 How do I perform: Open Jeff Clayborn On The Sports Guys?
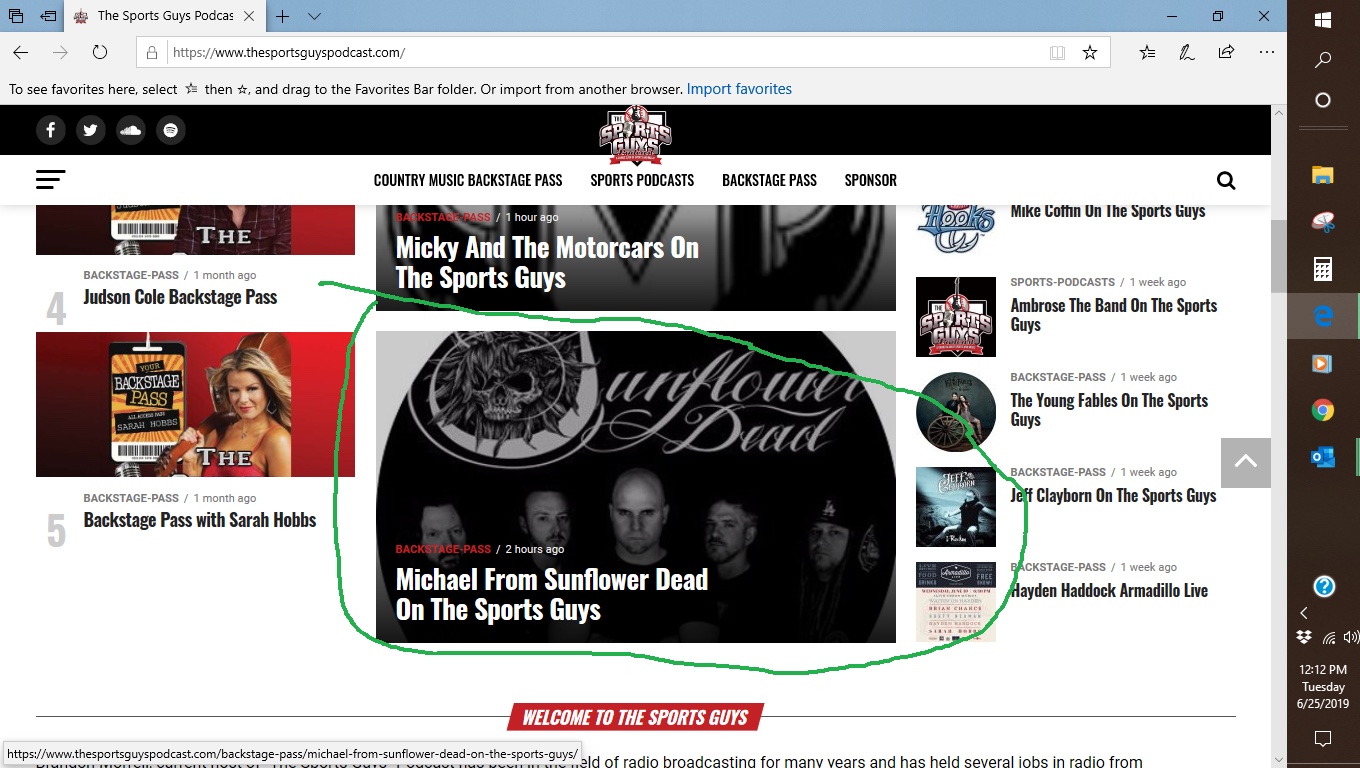pyautogui.click(x=1113, y=496)
